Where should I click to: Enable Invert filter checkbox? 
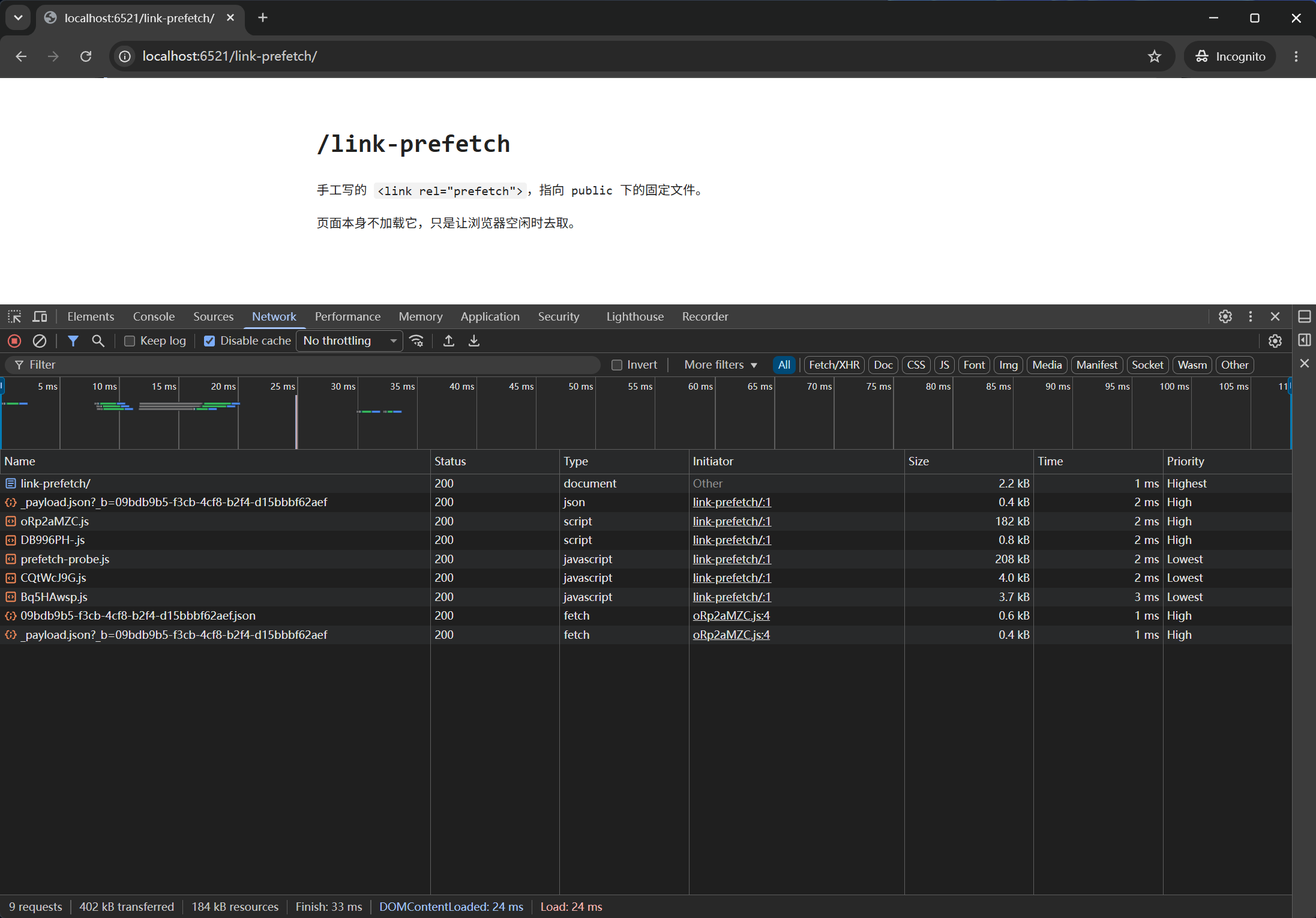coord(617,365)
